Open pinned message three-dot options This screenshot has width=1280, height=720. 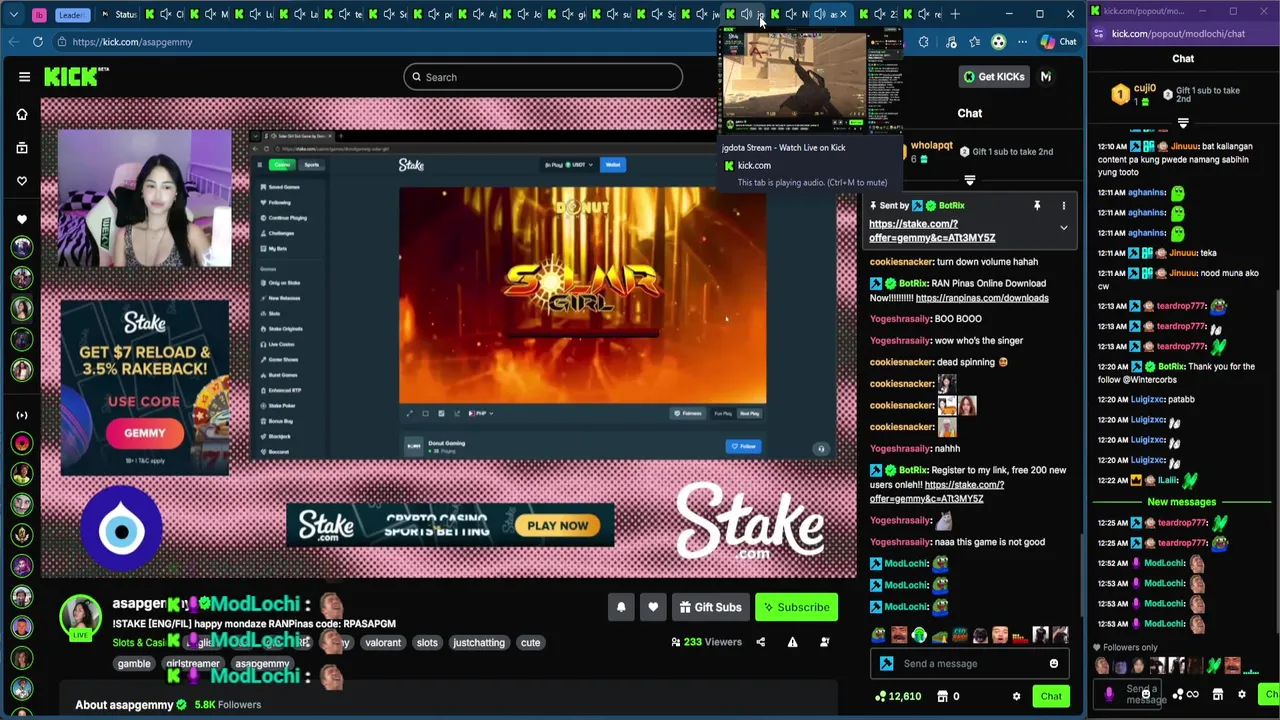[1064, 205]
